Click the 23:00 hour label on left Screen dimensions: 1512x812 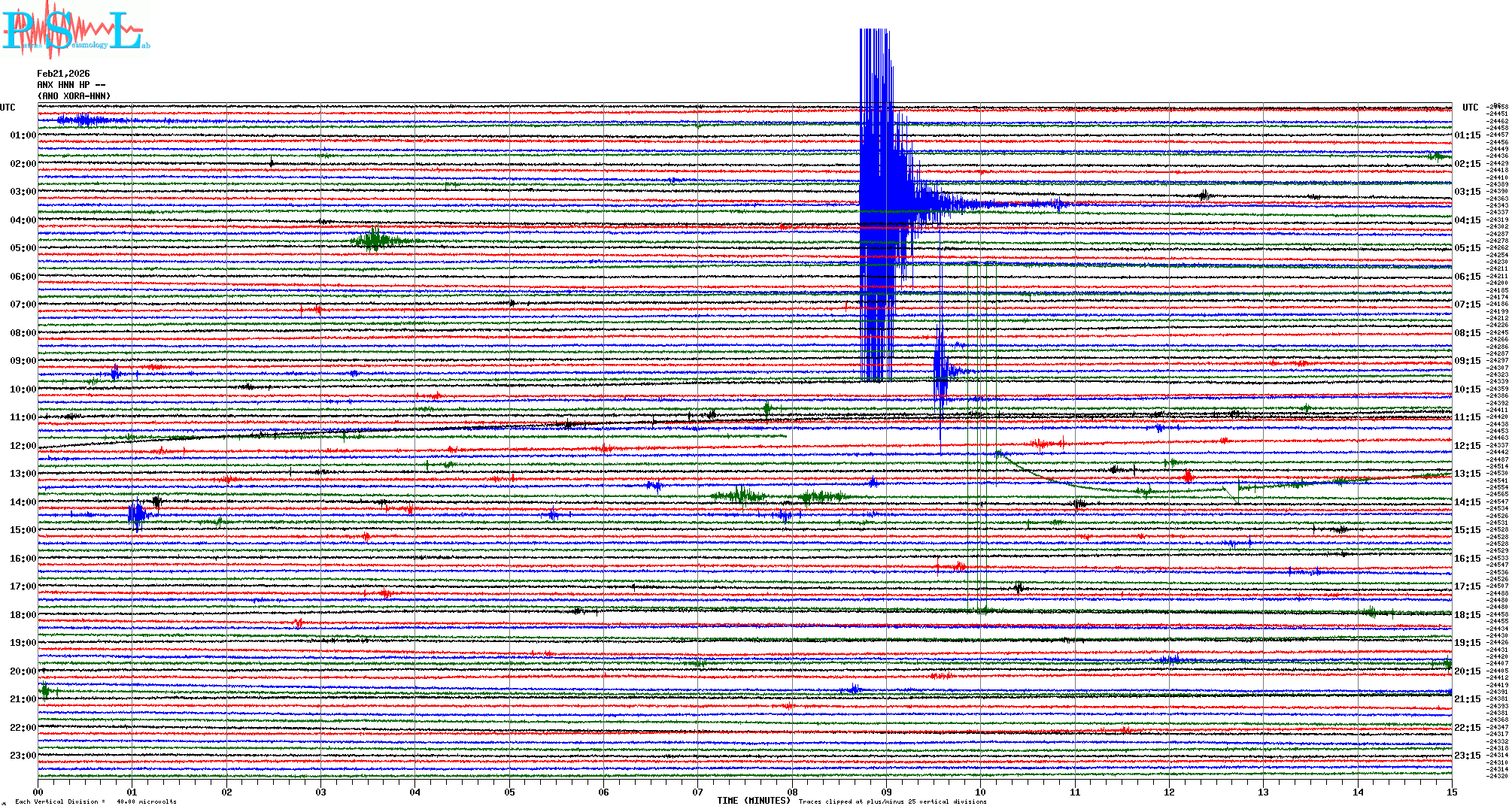(23, 756)
